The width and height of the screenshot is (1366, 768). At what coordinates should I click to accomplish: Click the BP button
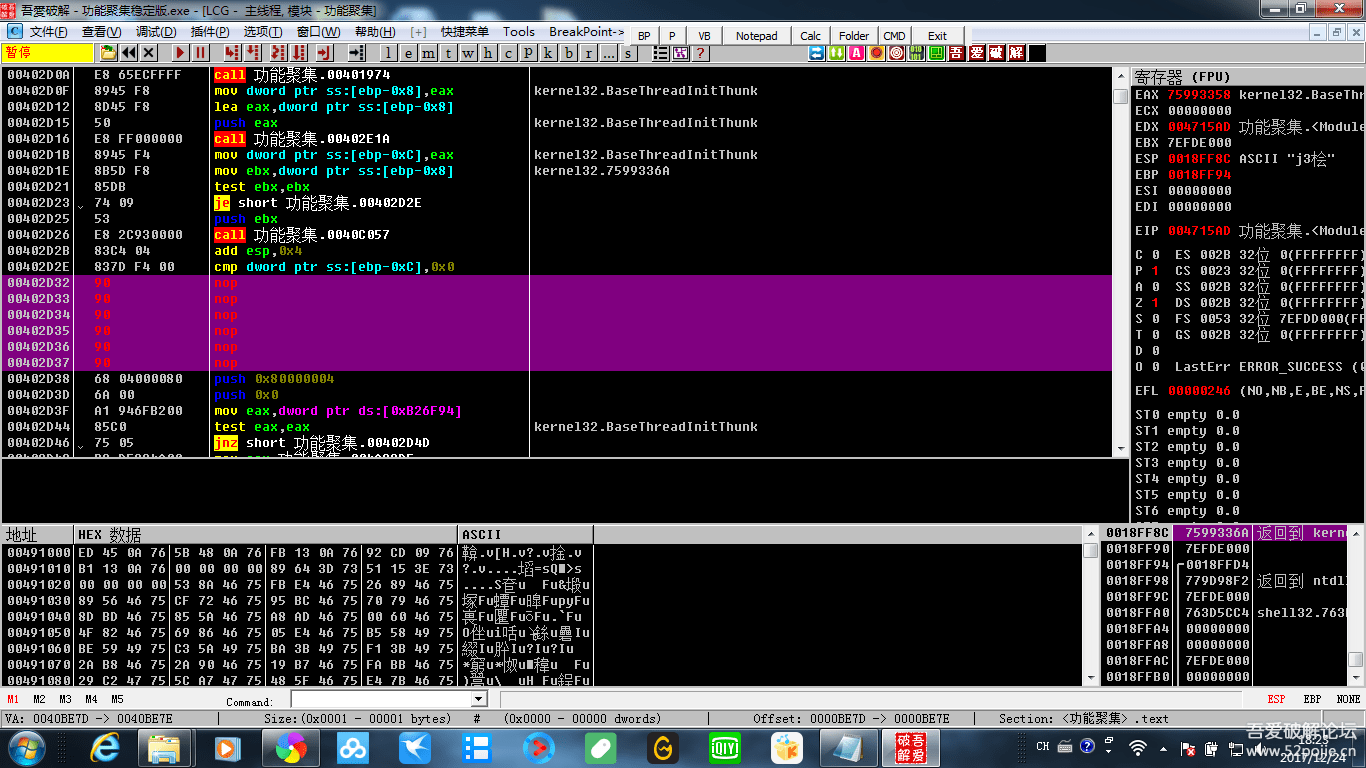644,36
